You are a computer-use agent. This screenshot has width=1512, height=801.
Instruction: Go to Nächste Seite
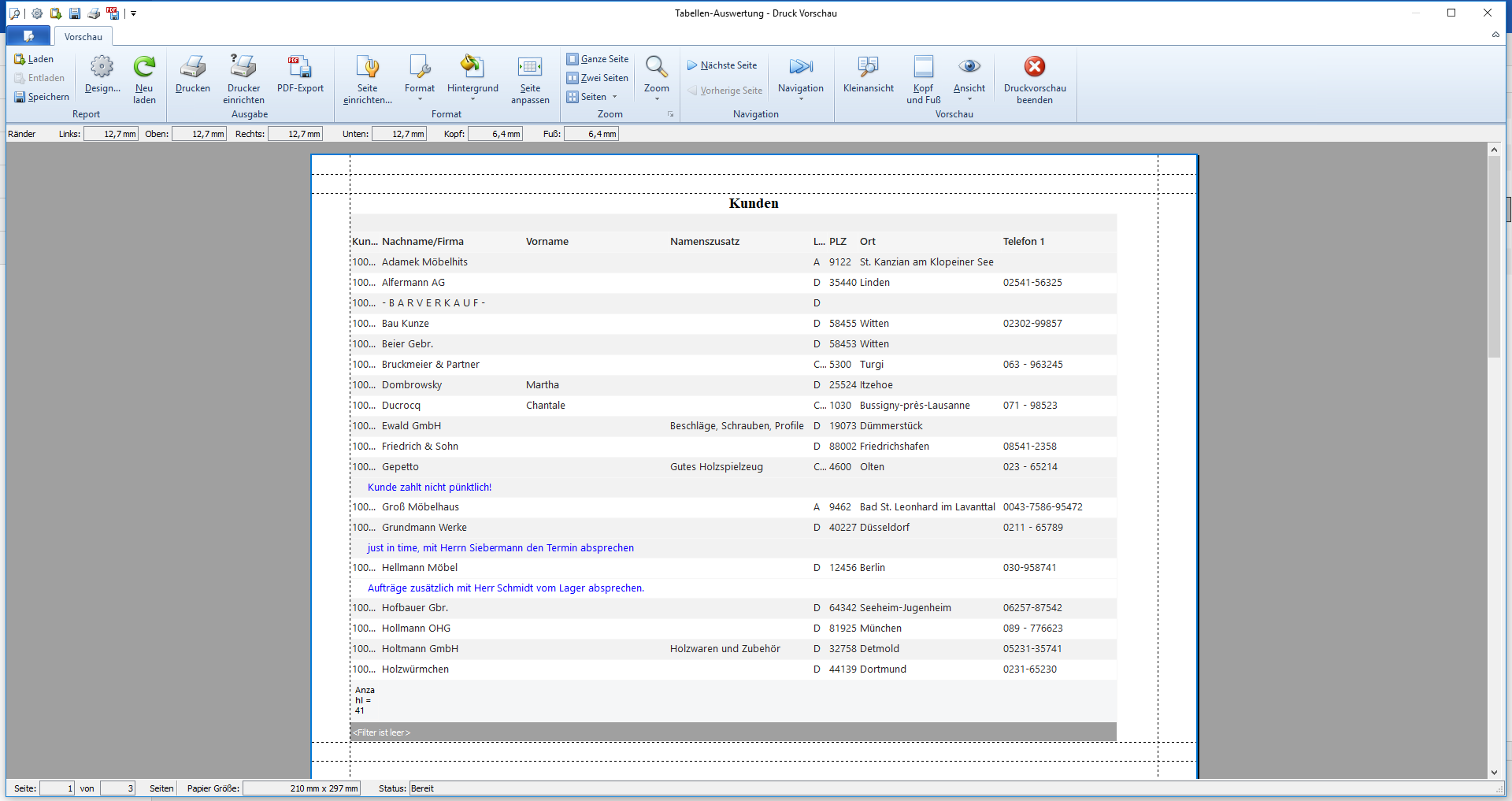pos(722,65)
